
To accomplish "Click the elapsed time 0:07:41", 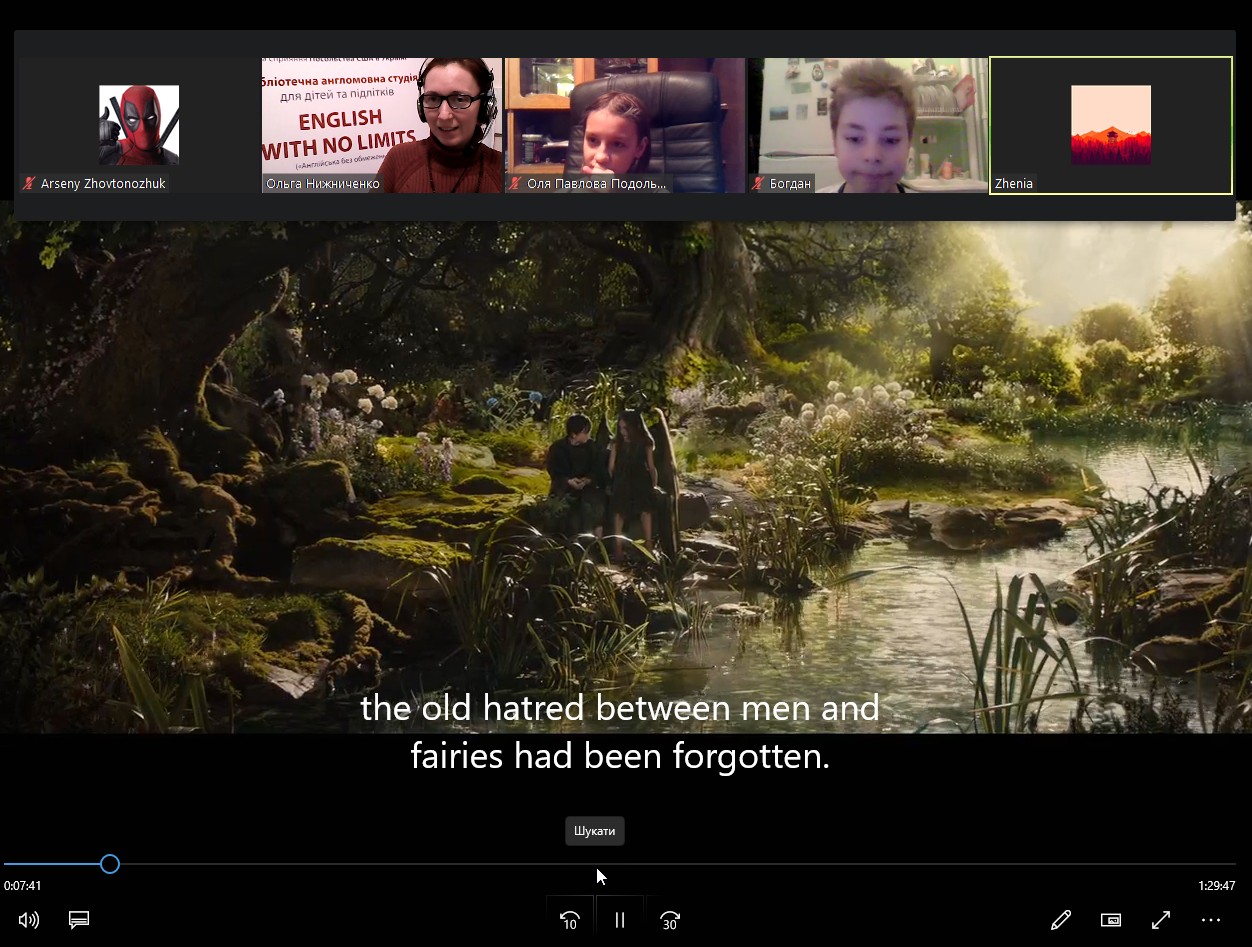I will click(x=23, y=886).
